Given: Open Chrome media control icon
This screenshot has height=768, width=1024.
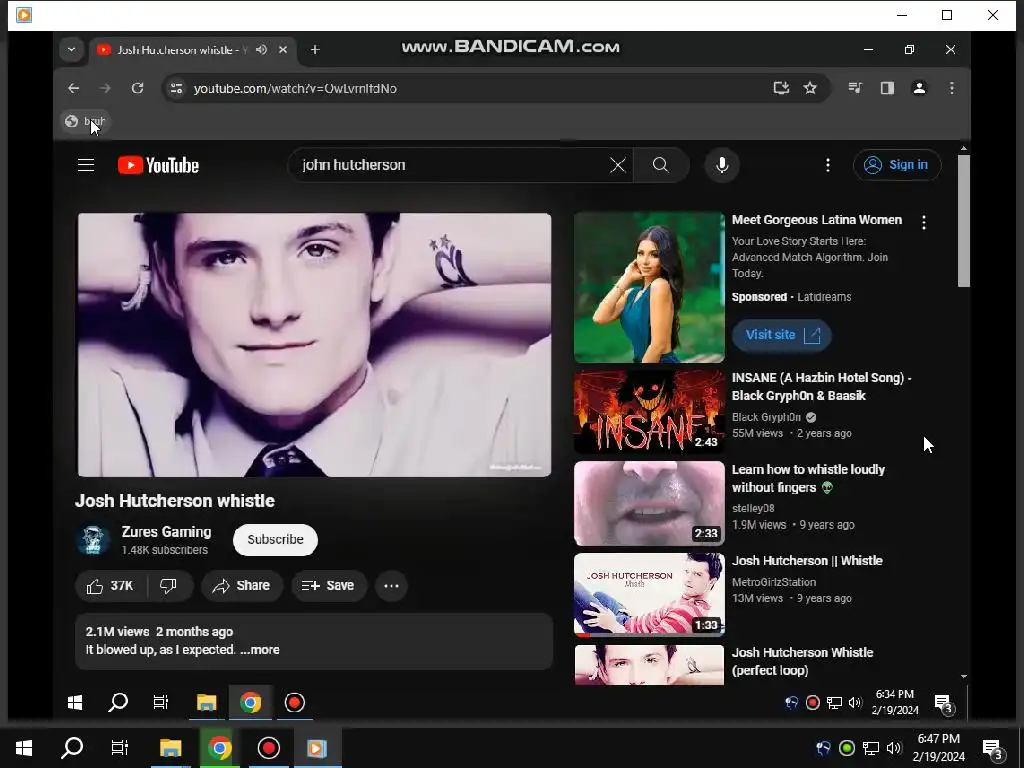Looking at the screenshot, I should coord(855,88).
